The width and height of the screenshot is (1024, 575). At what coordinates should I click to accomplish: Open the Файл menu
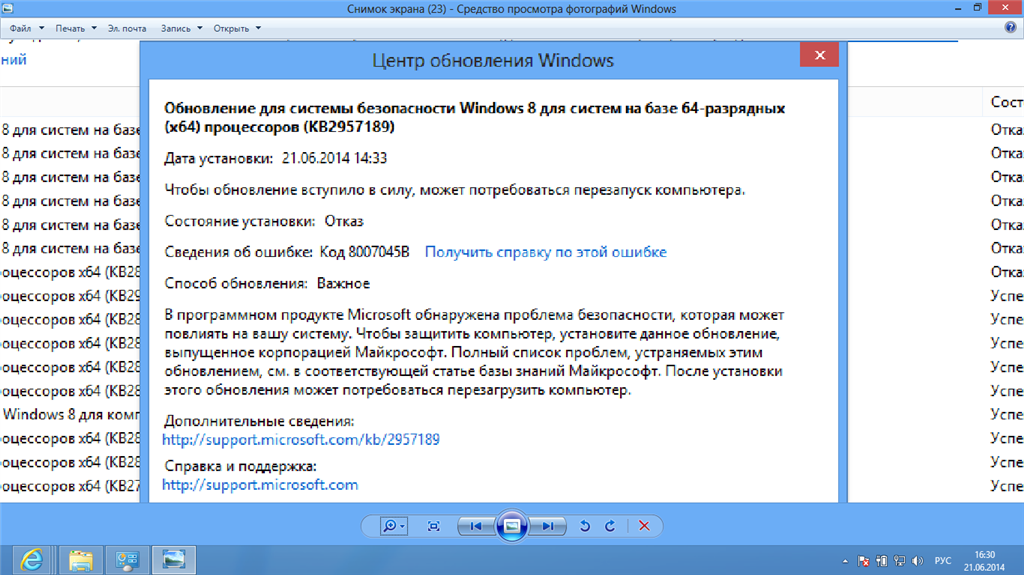click(26, 28)
